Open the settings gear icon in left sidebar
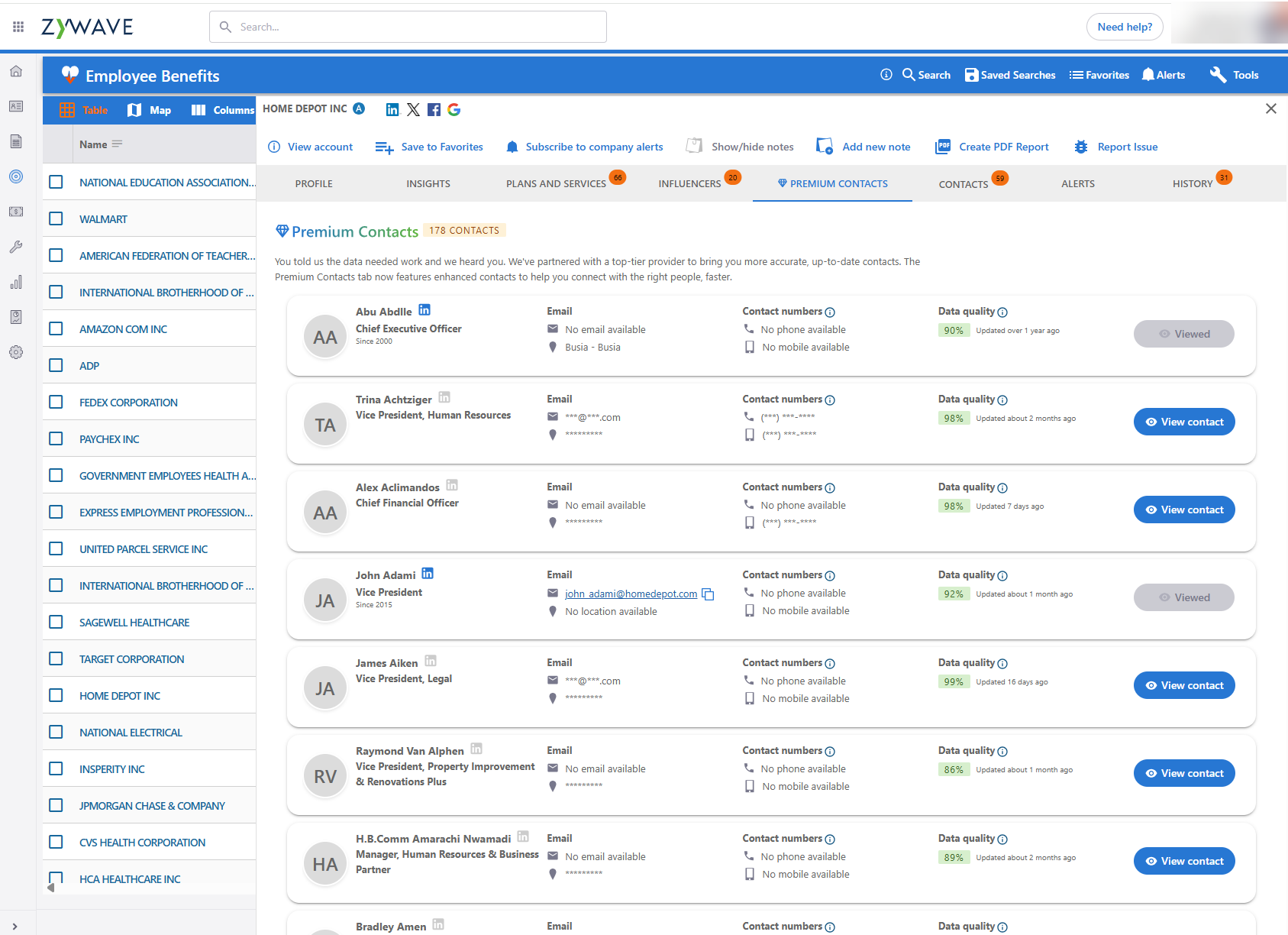The height and width of the screenshot is (935, 1288). point(16,352)
